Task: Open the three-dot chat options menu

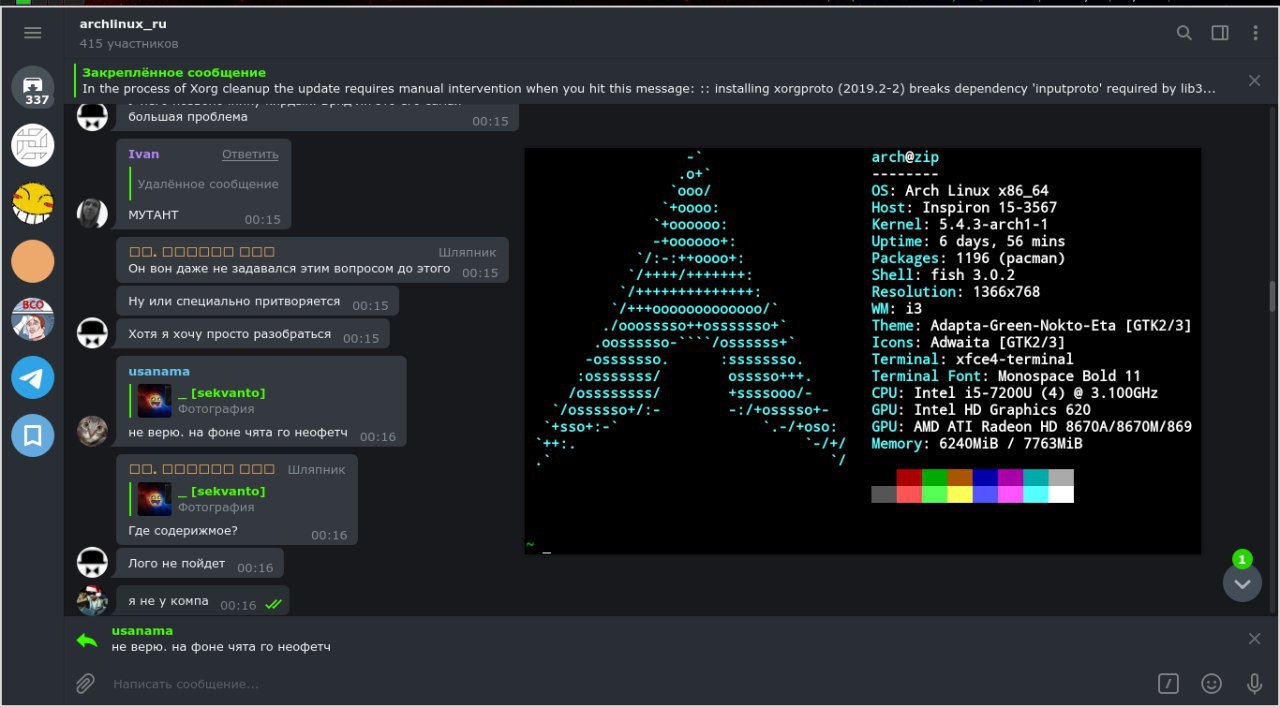Action: [x=1256, y=33]
